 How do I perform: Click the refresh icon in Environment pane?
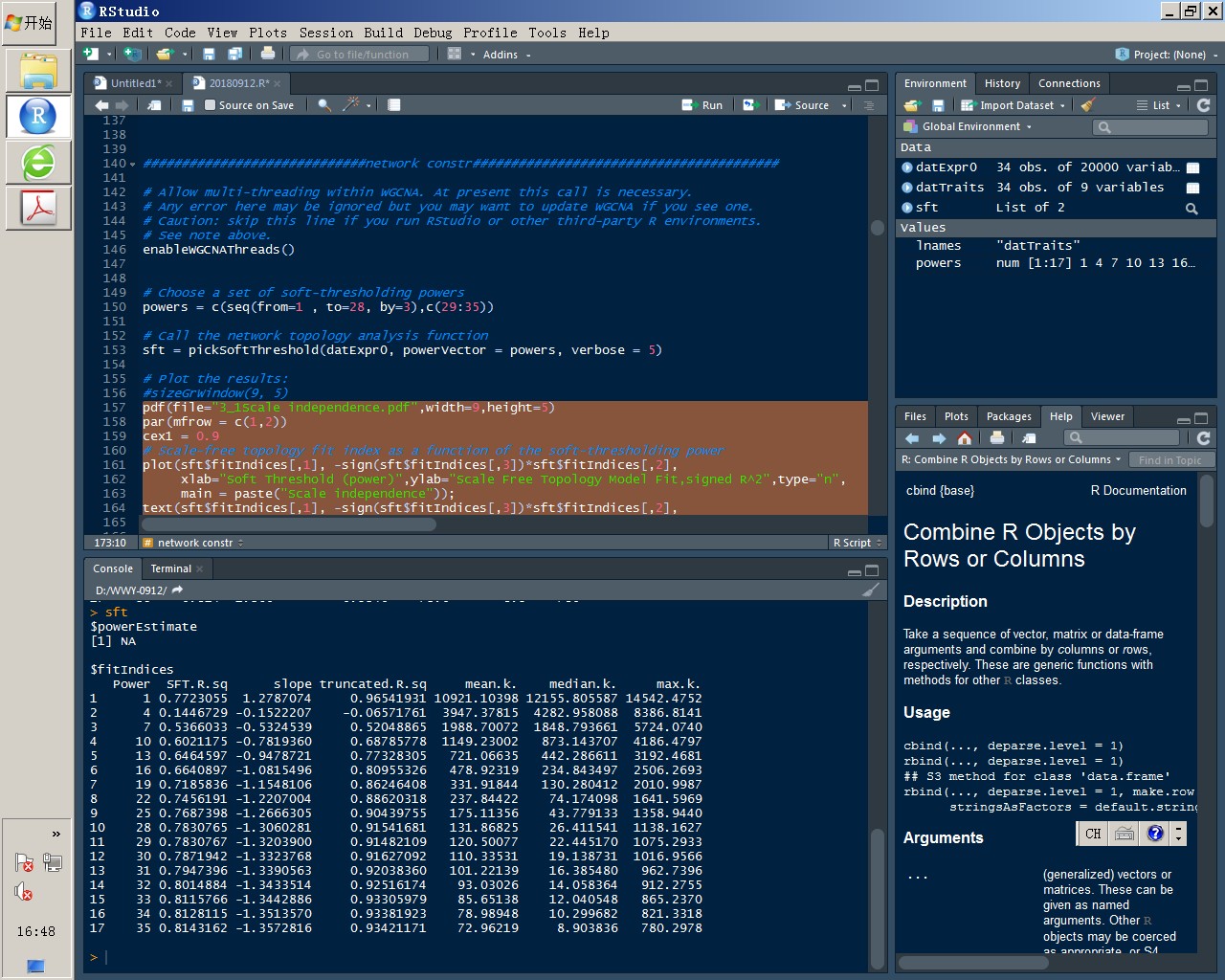pyautogui.click(x=1203, y=105)
